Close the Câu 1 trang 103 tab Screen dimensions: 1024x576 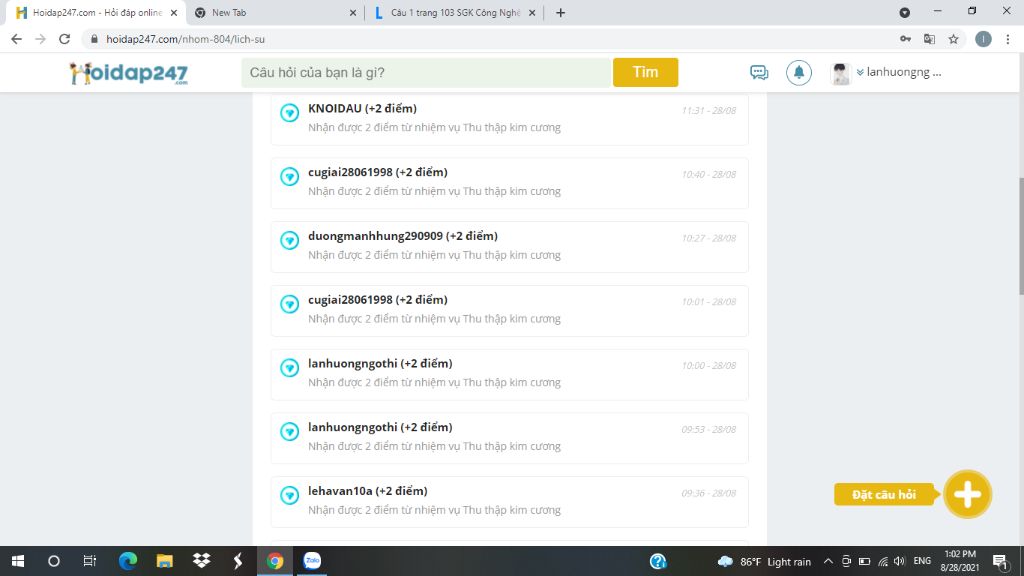pyautogui.click(x=532, y=12)
